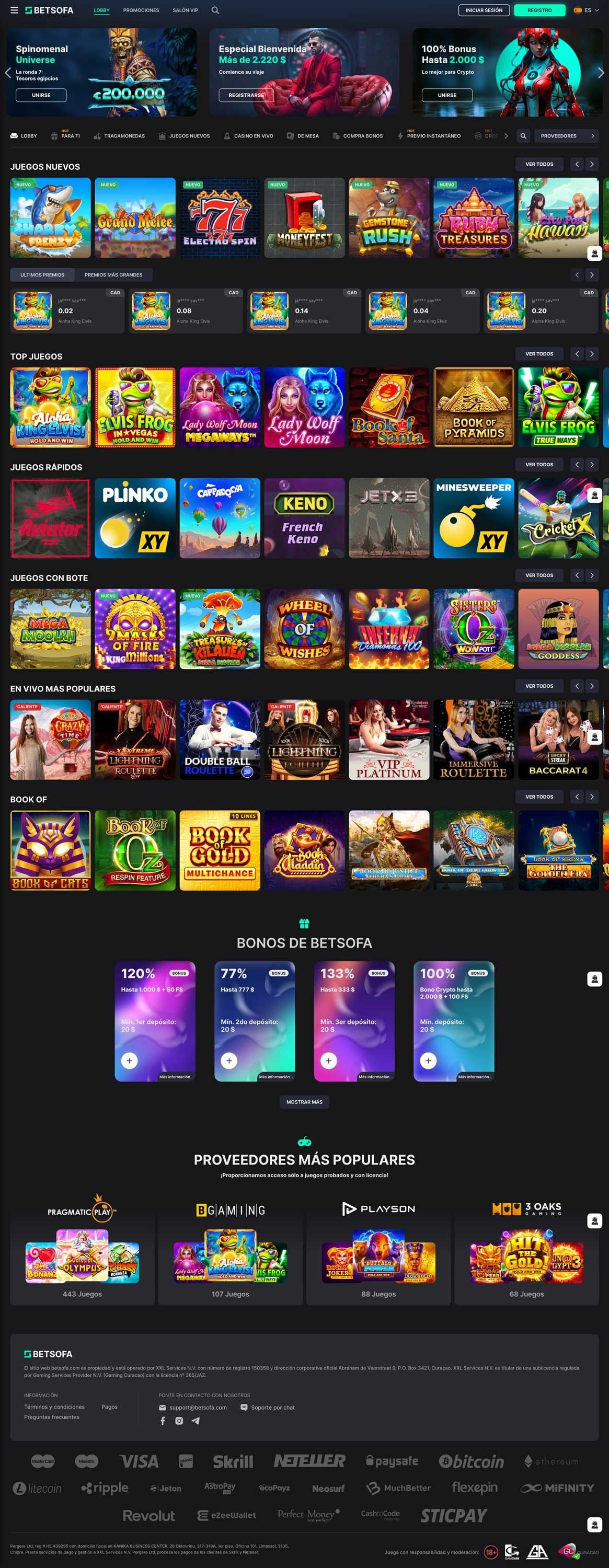Viewport: 609px width, 1568px height.
Task: Open the Telegram icon in the footer
Action: point(196,1421)
